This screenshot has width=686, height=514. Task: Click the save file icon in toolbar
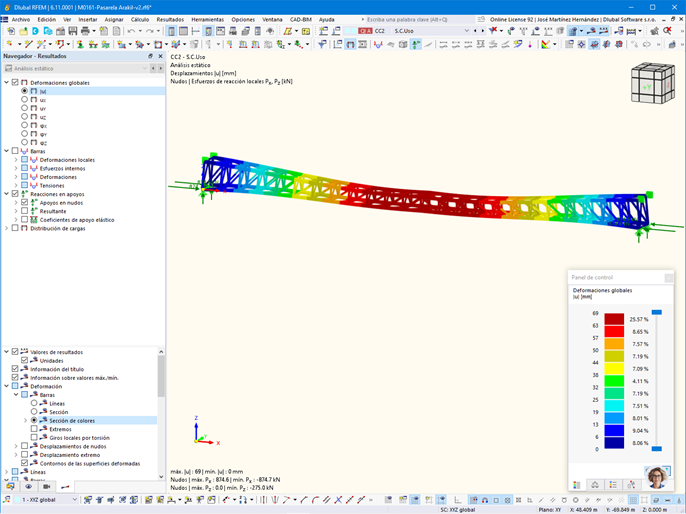point(73,31)
